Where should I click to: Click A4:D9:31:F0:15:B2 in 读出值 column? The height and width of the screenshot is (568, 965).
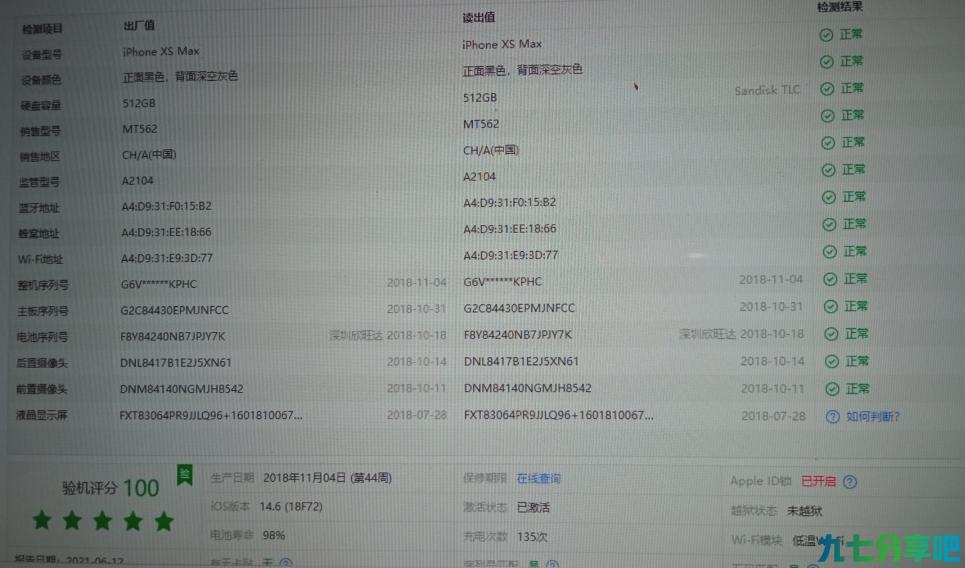coord(510,202)
